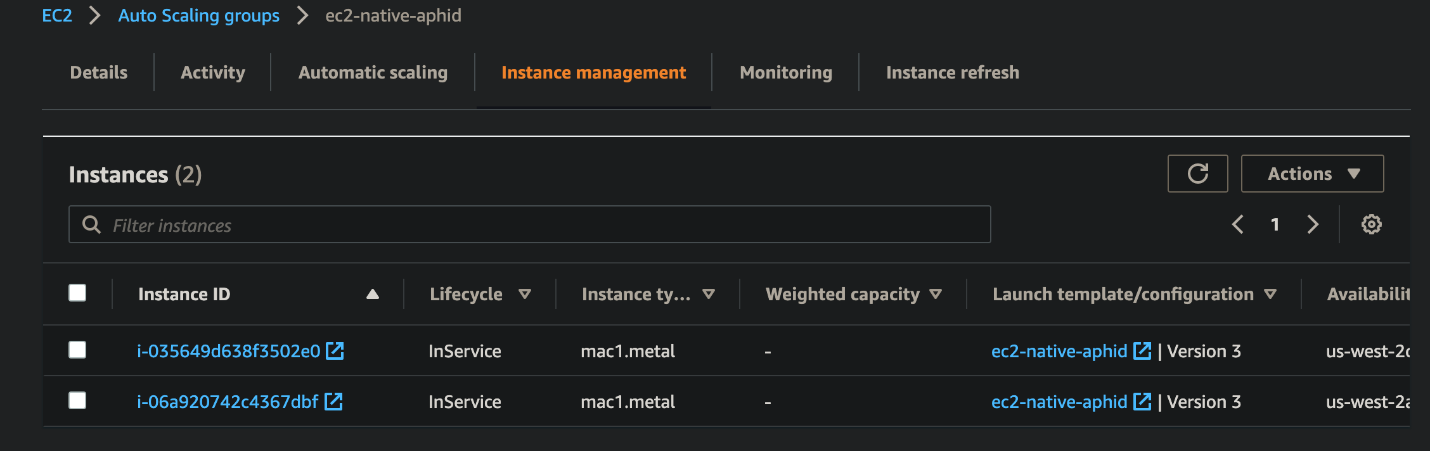Open the Auto Scaling groups breadcrumb link
Image resolution: width=1430 pixels, height=451 pixels.
click(x=199, y=16)
